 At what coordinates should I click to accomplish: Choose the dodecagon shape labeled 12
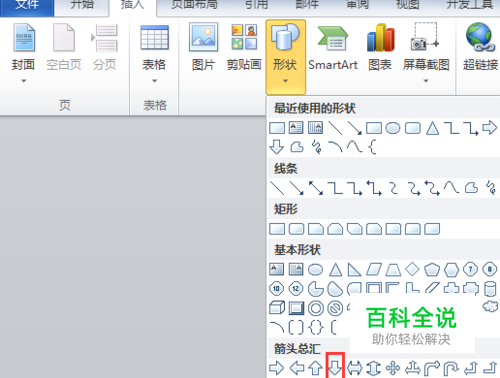296,289
